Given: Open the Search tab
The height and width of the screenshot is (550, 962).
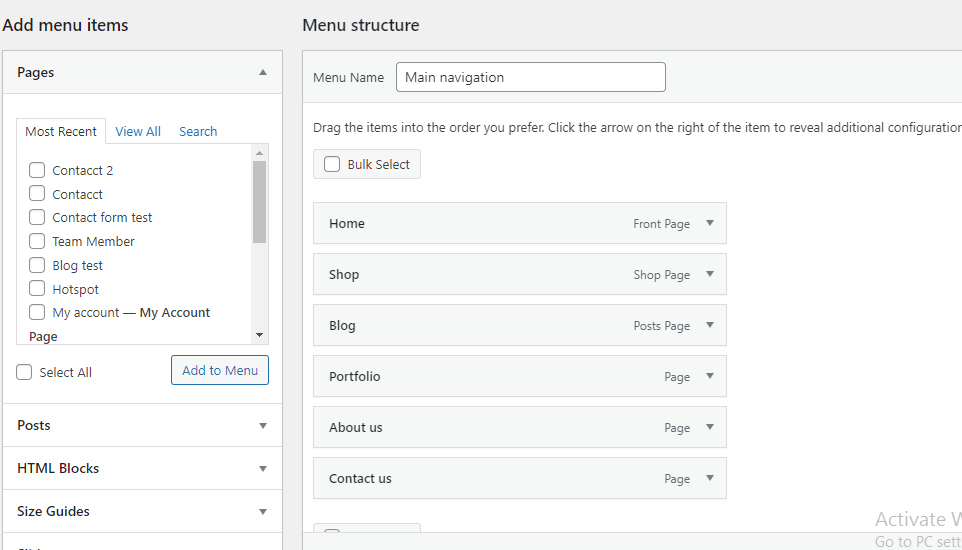Looking at the screenshot, I should tap(198, 131).
